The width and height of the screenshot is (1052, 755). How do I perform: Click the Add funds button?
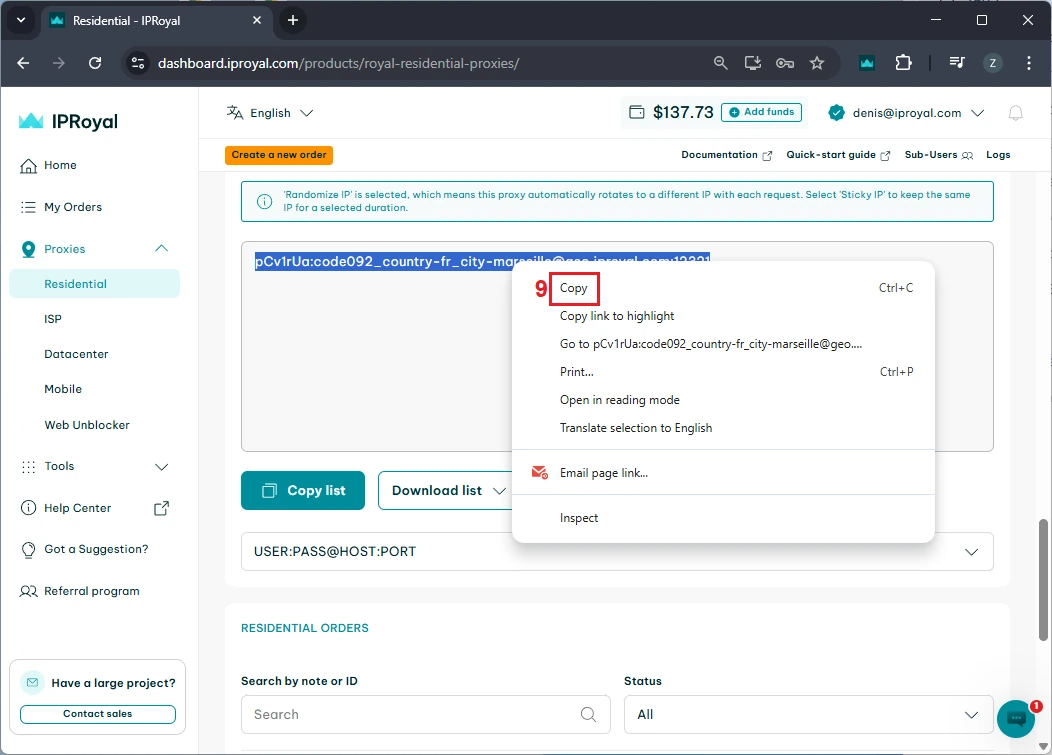tap(761, 112)
